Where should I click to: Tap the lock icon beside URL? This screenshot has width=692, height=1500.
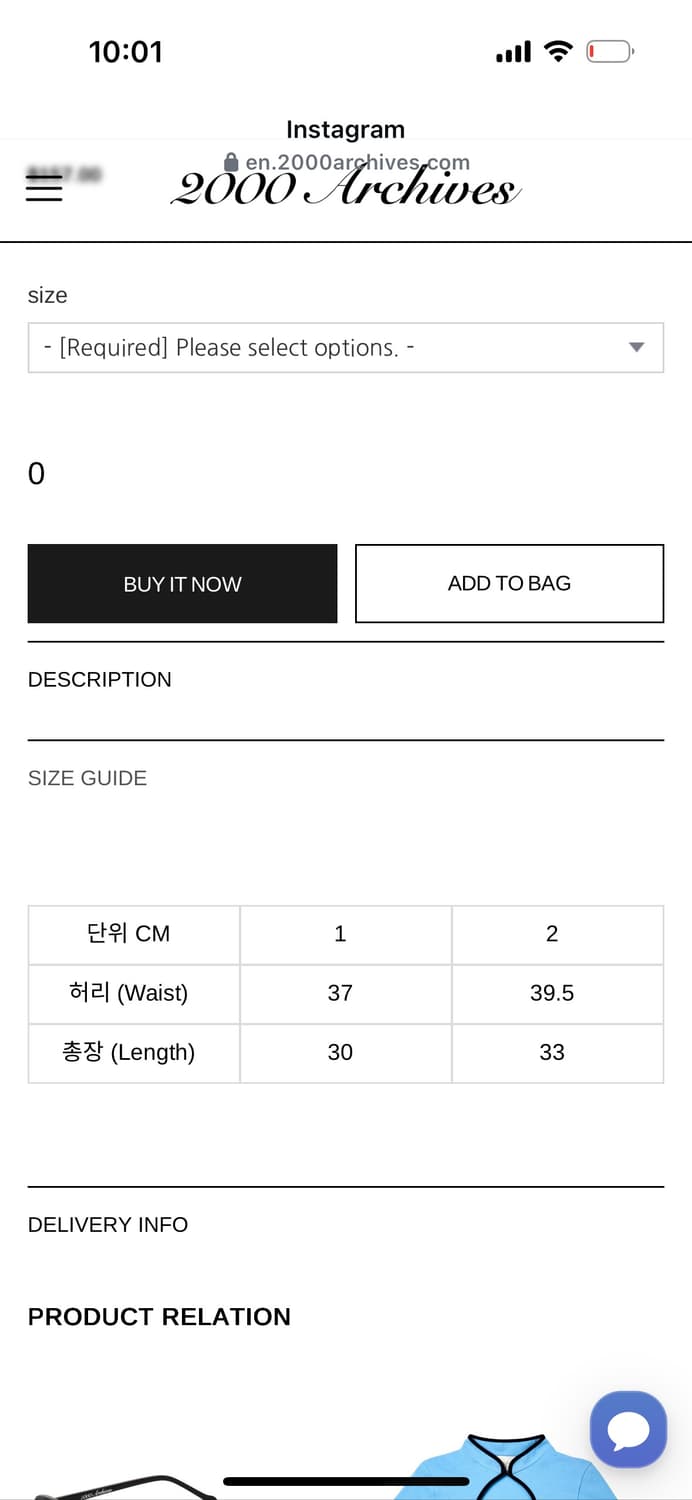(x=232, y=162)
